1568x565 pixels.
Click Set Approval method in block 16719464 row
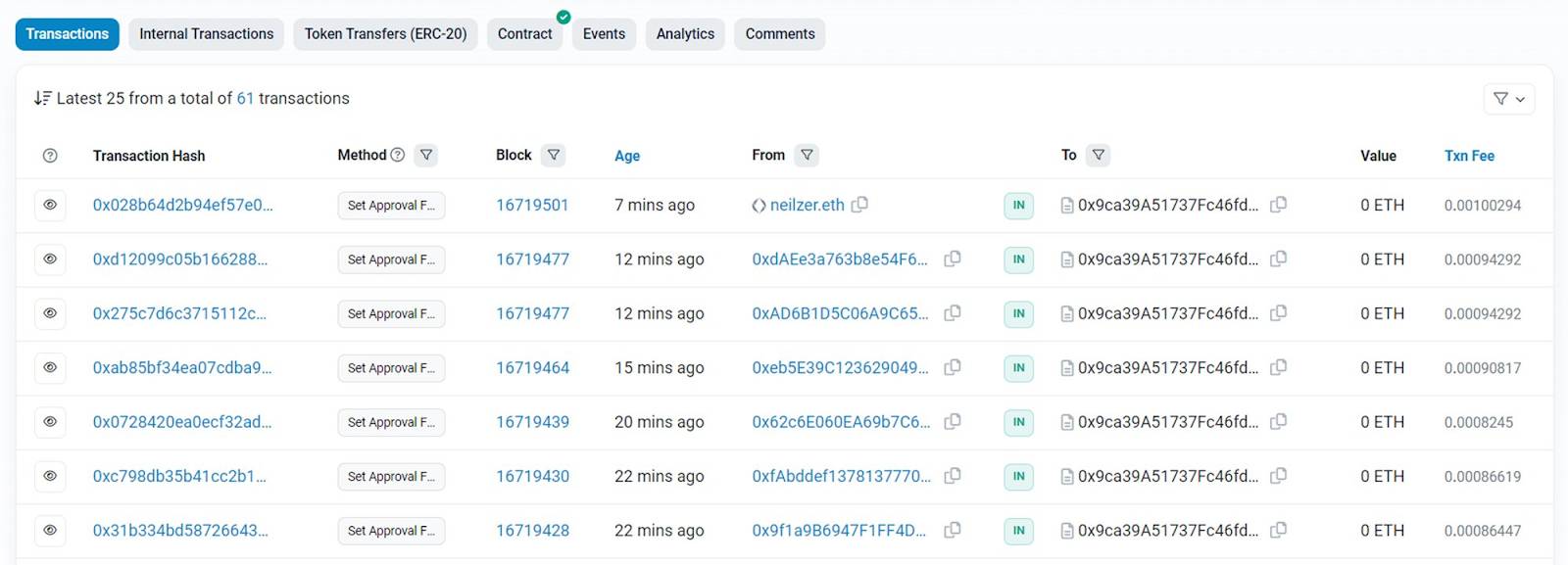click(391, 368)
